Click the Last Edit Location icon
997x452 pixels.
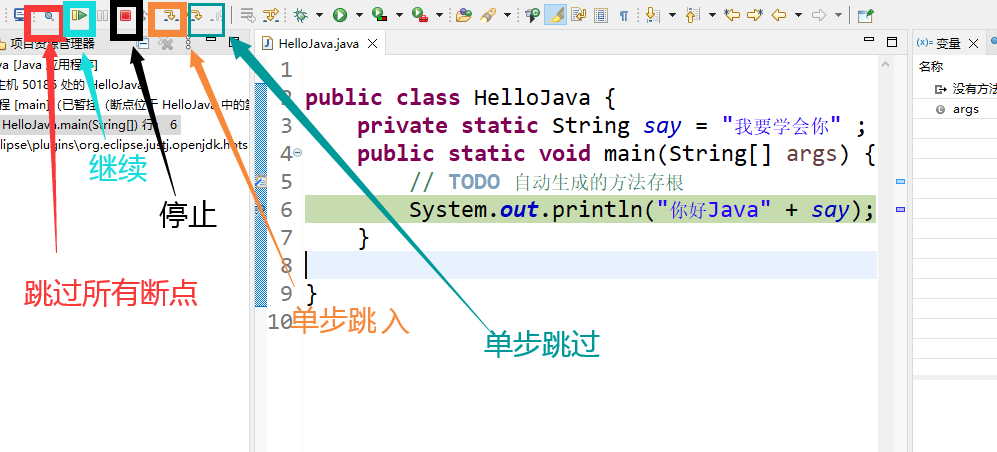click(x=732, y=15)
